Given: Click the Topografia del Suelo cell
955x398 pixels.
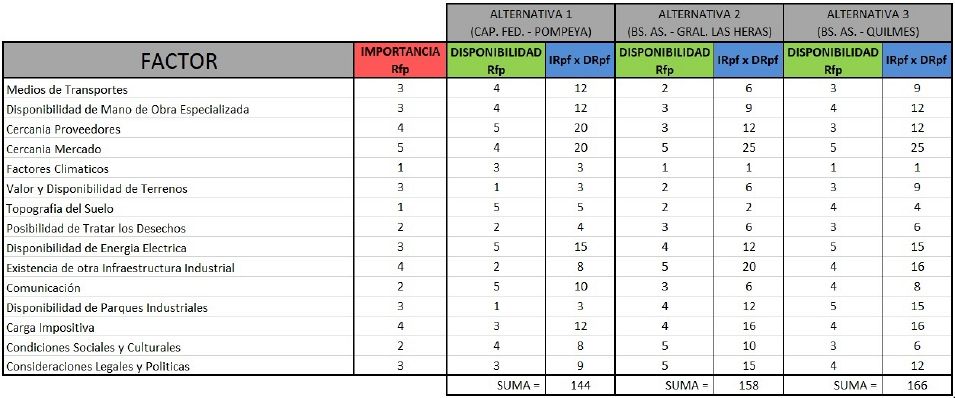Looking at the screenshot, I should [x=178, y=208].
